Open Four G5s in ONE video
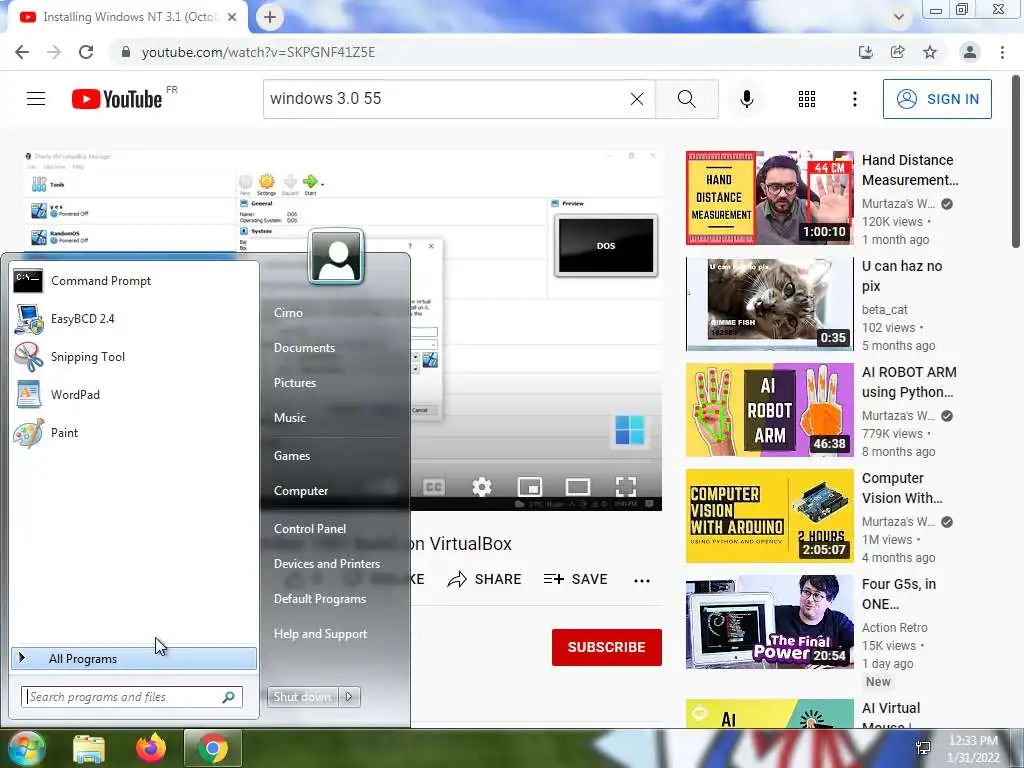The image size is (1024, 768). (x=769, y=622)
